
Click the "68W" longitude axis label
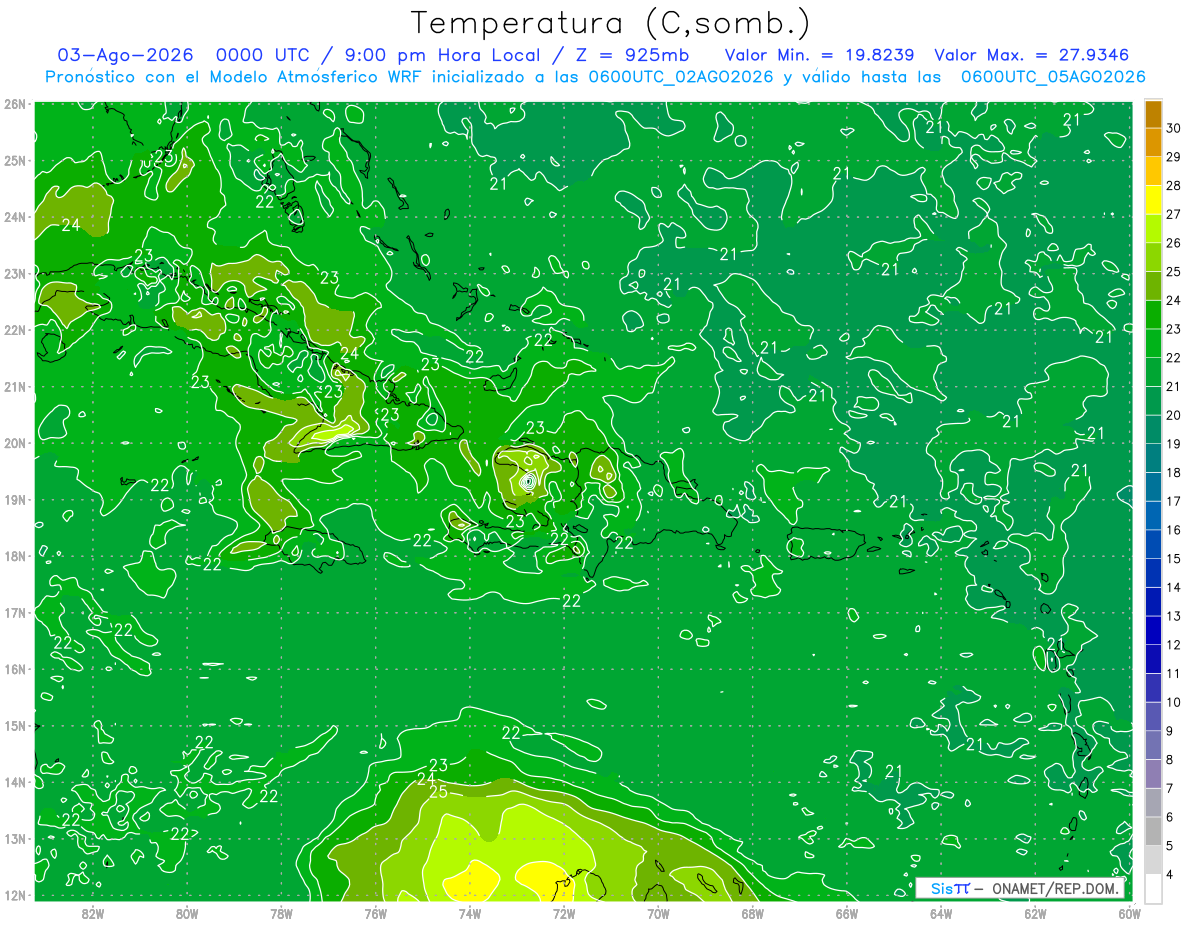[752, 912]
